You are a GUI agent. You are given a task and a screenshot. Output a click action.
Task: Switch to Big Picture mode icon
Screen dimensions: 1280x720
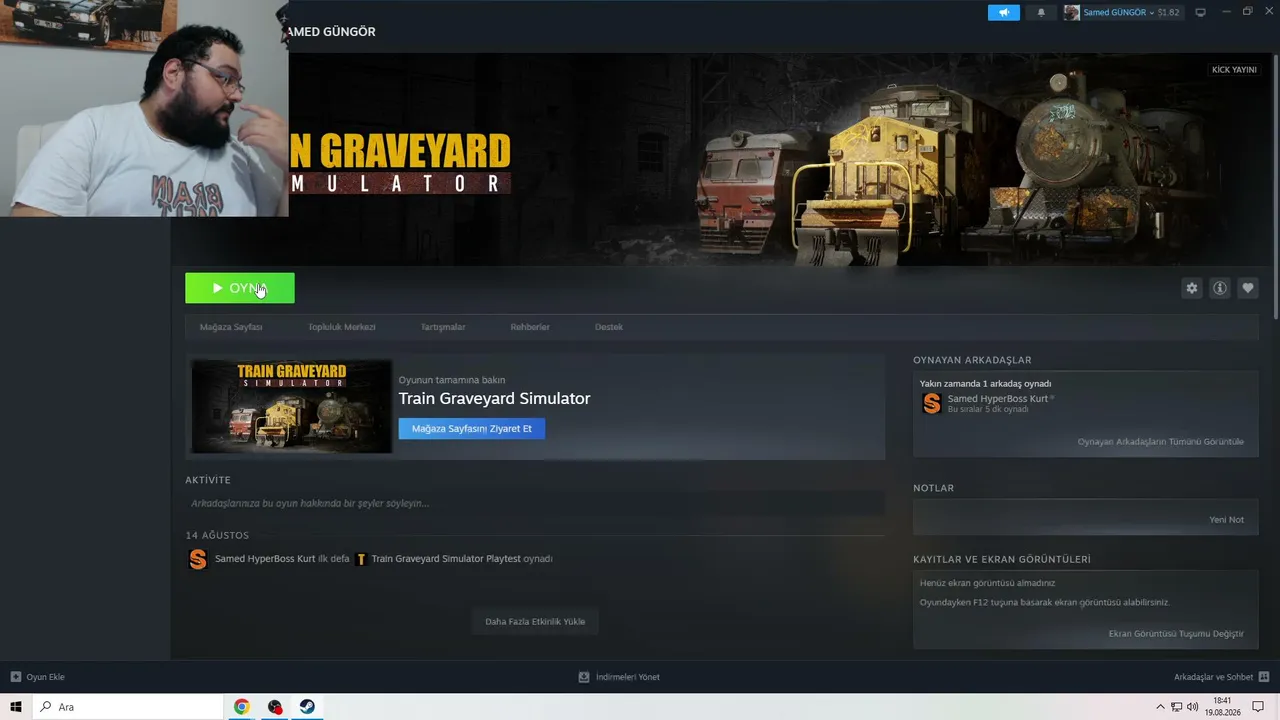[1201, 13]
